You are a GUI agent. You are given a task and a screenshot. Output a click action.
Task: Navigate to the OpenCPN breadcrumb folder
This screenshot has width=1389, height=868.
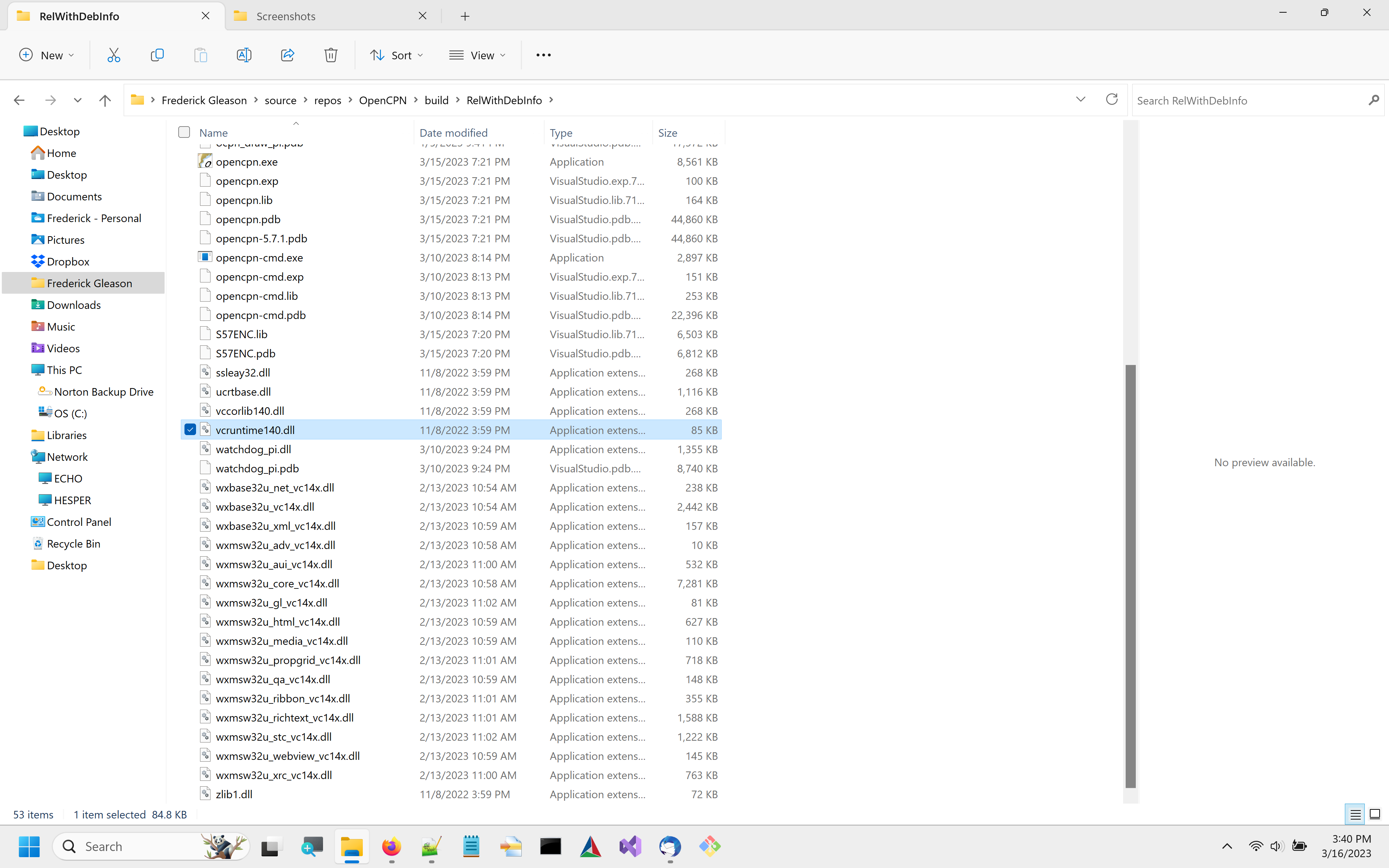click(x=383, y=99)
